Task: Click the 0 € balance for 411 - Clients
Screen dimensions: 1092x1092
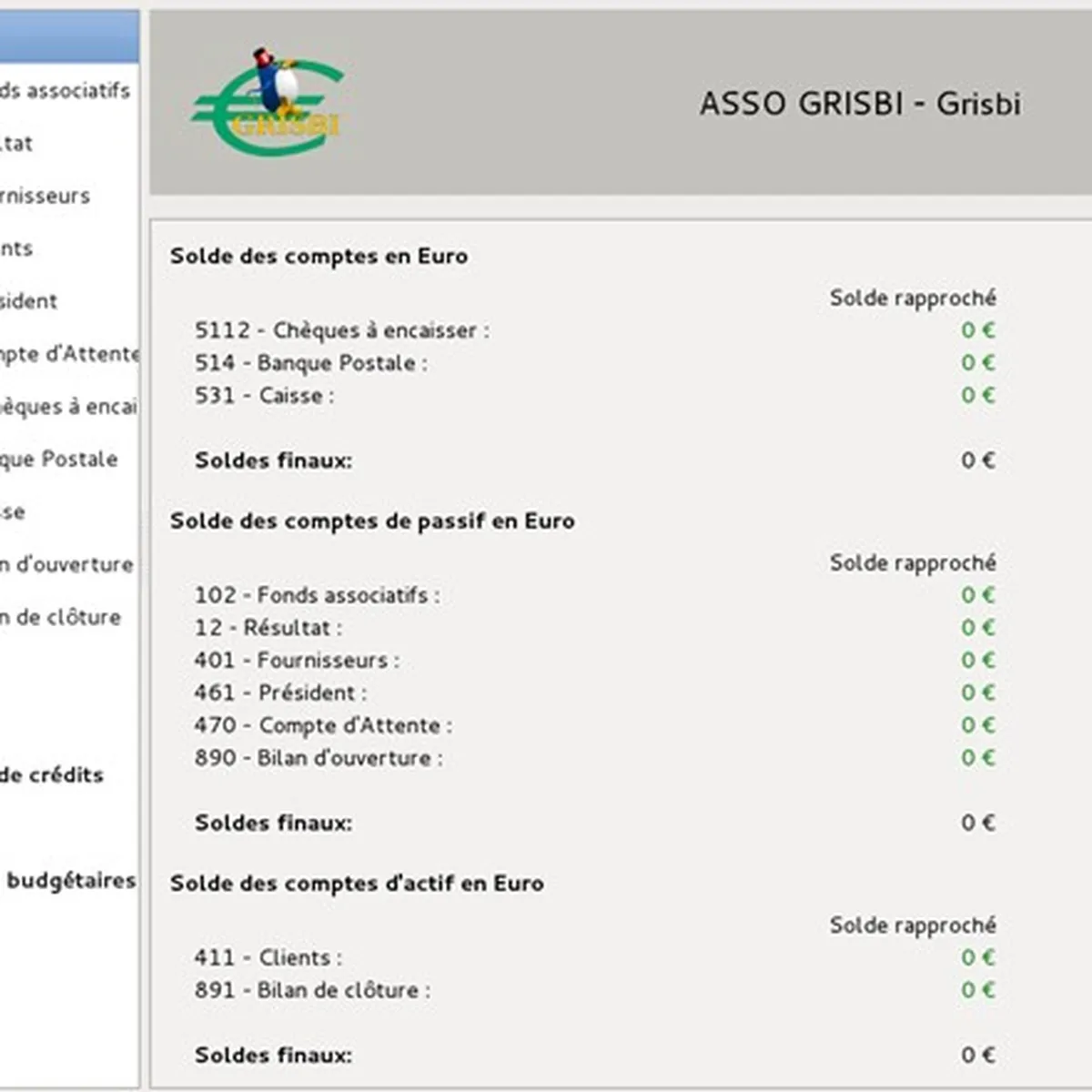Action: pyautogui.click(x=978, y=958)
